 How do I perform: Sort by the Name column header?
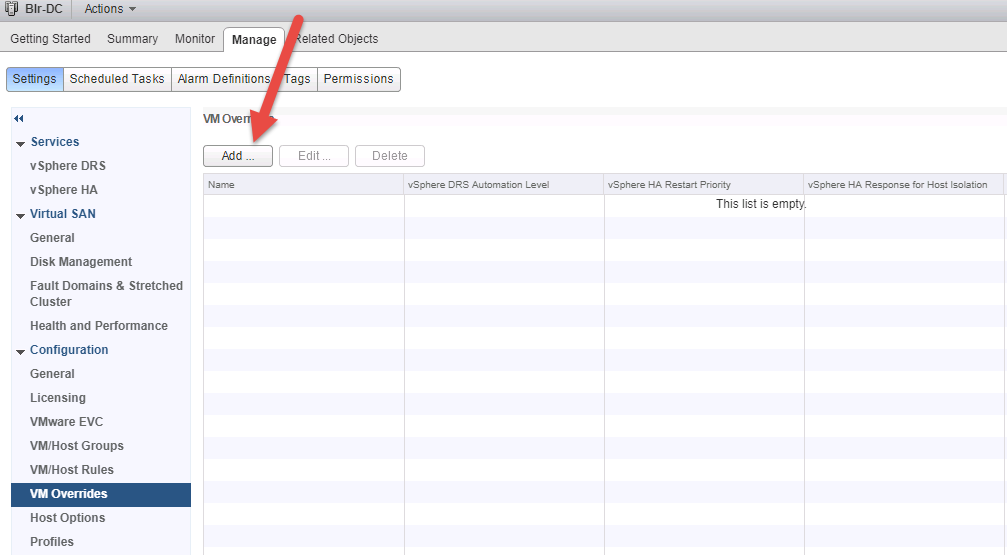(x=303, y=185)
